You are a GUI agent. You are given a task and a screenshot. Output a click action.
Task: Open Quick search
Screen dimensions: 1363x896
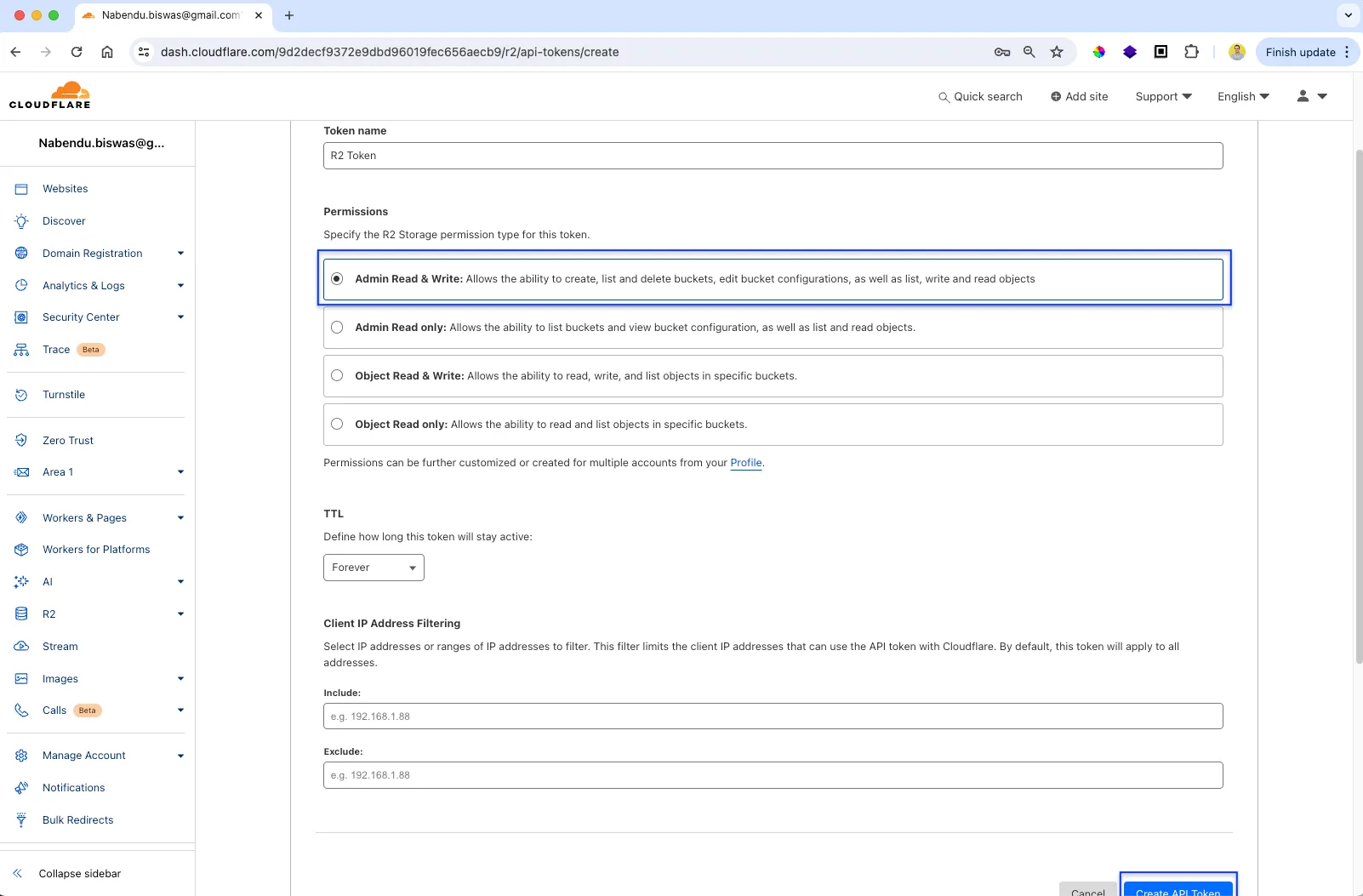click(x=980, y=97)
